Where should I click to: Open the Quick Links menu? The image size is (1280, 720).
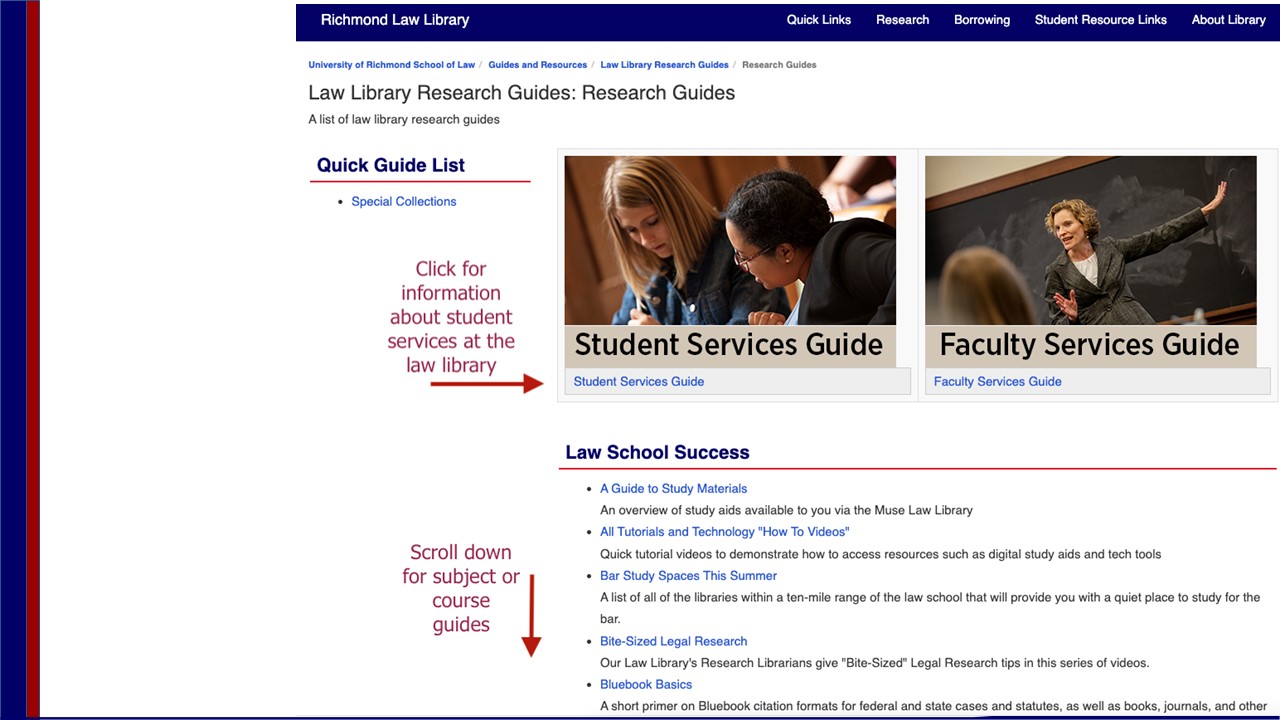point(818,20)
